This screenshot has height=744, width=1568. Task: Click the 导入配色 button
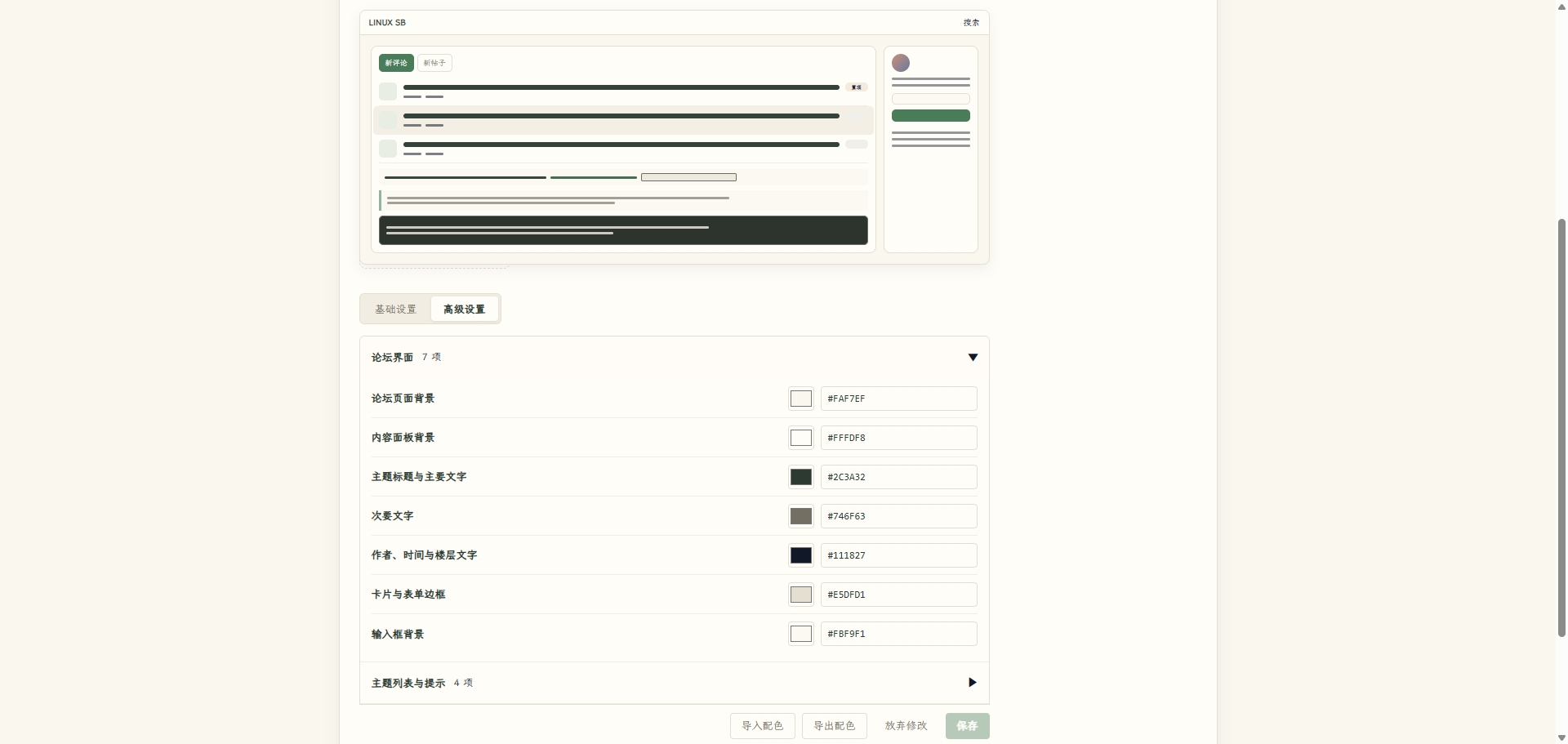(x=763, y=726)
